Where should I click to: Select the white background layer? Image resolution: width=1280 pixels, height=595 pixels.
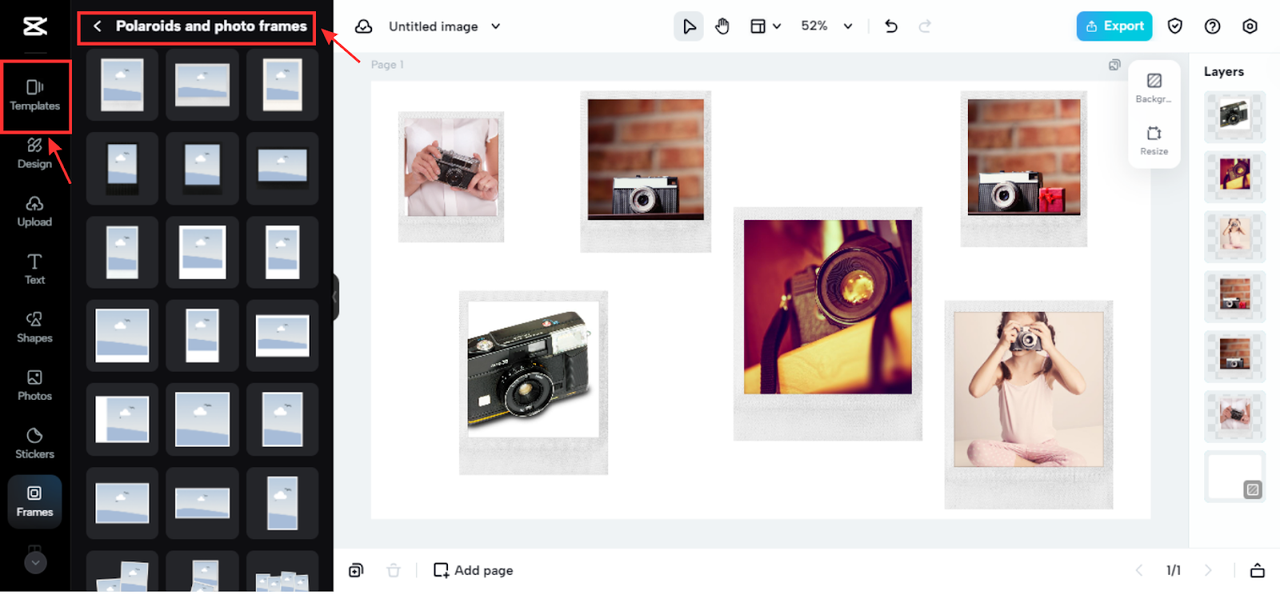(1235, 476)
